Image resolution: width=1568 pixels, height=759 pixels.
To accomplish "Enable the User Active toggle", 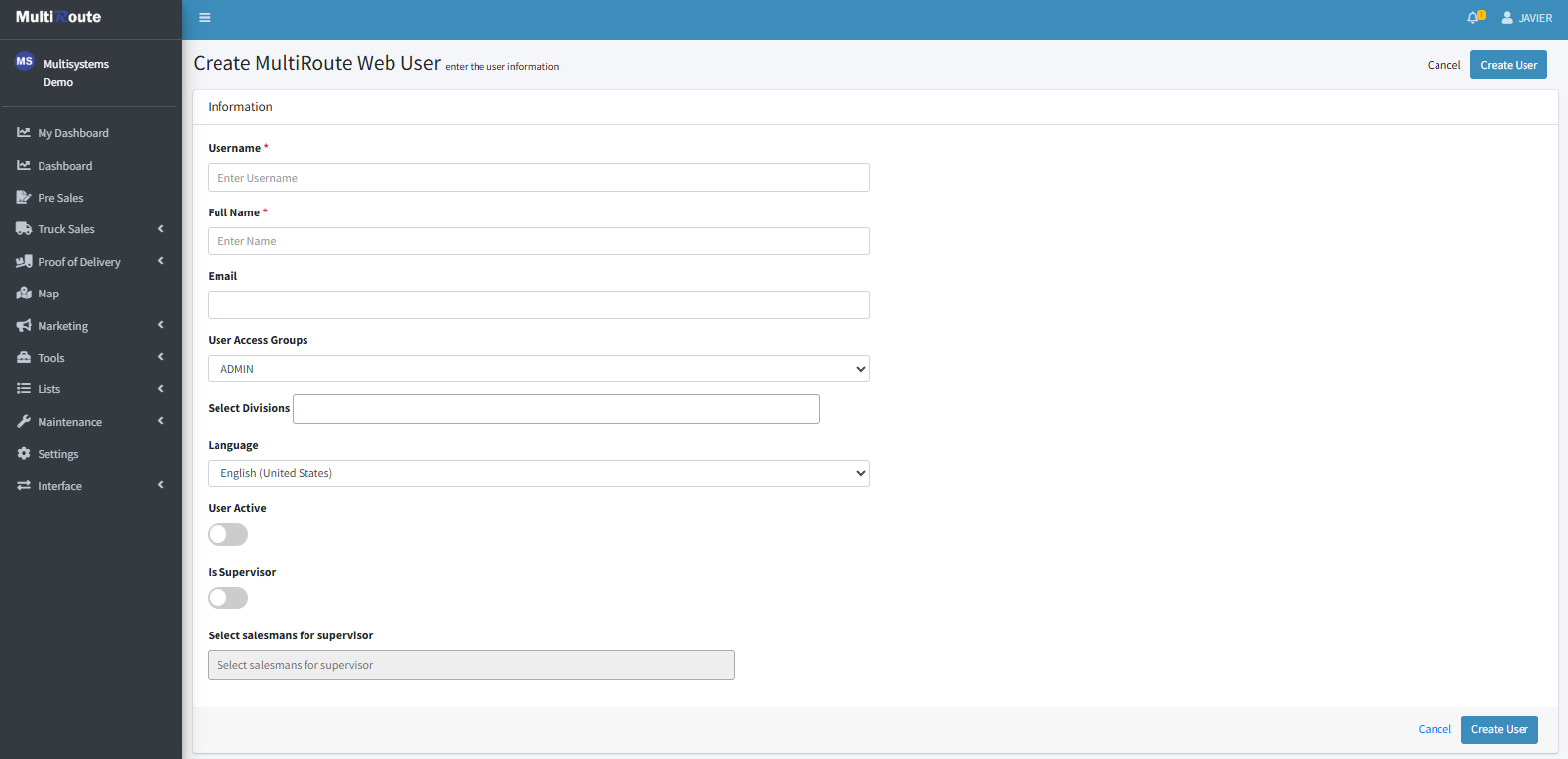I will (227, 535).
